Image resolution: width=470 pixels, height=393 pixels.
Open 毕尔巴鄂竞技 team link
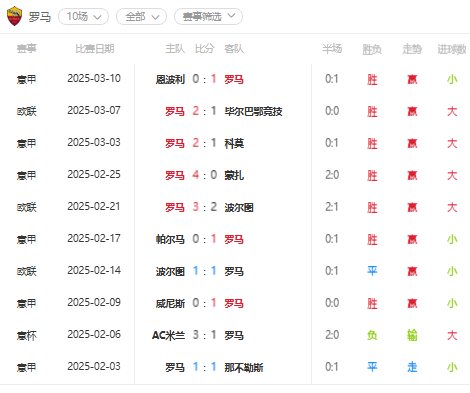[x=253, y=111]
